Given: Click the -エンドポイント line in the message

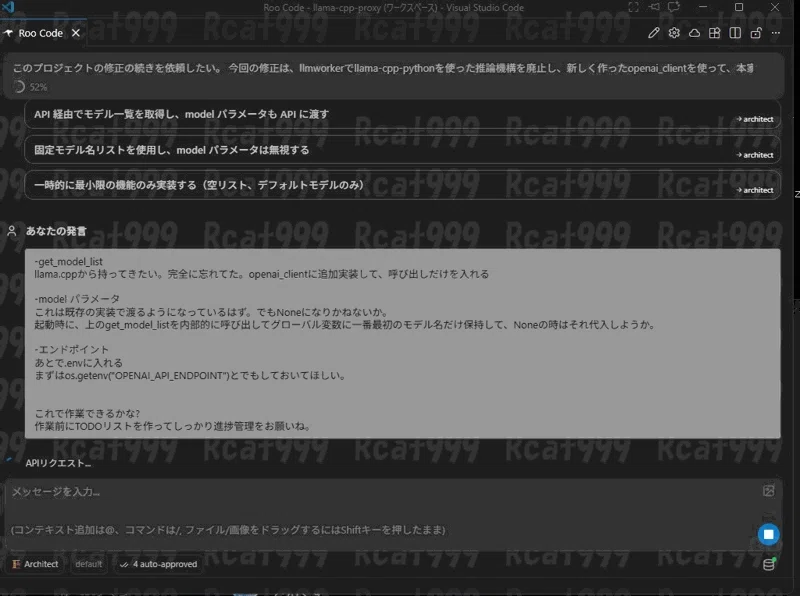Looking at the screenshot, I should [x=71, y=350].
